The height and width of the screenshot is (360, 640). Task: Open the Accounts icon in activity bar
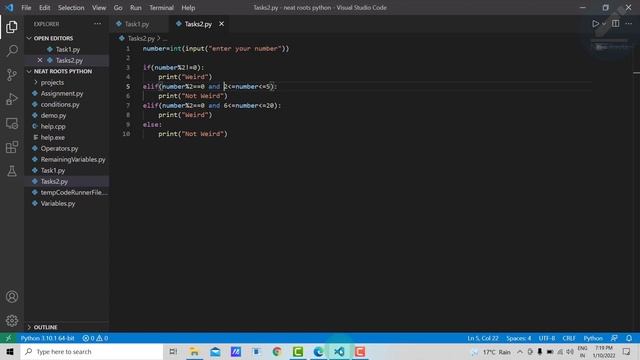(12, 296)
